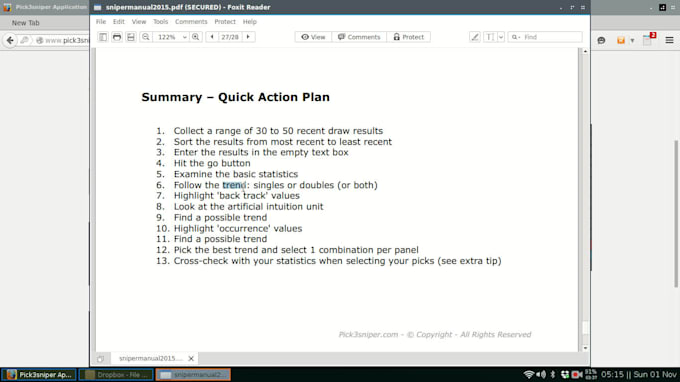The image size is (680, 382).
Task: Click the document scrollbar down arrow
Action: coord(585,348)
